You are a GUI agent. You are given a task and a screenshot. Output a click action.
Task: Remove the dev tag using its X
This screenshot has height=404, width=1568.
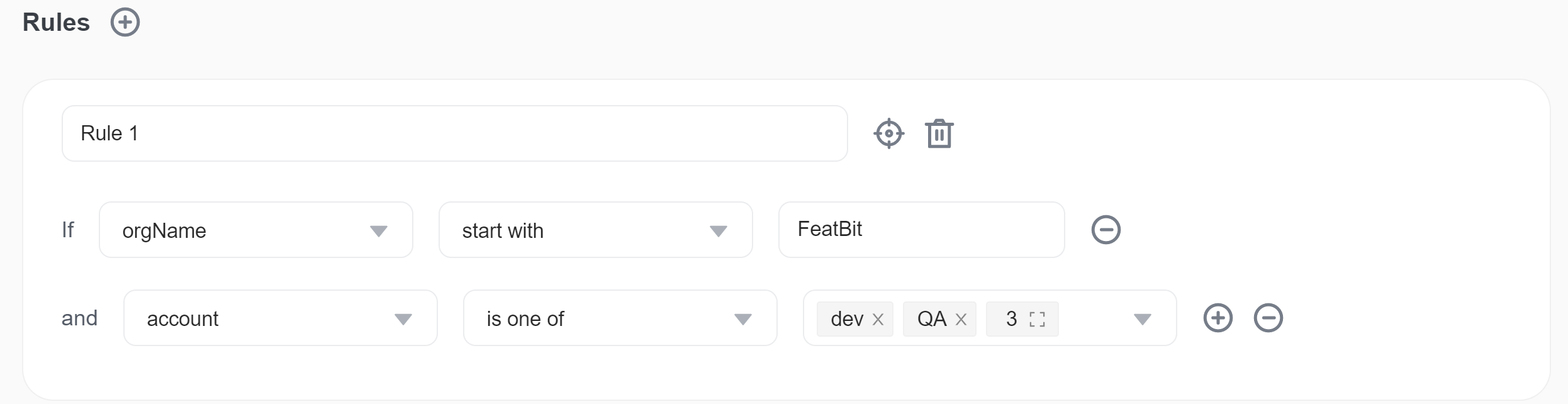(x=878, y=320)
